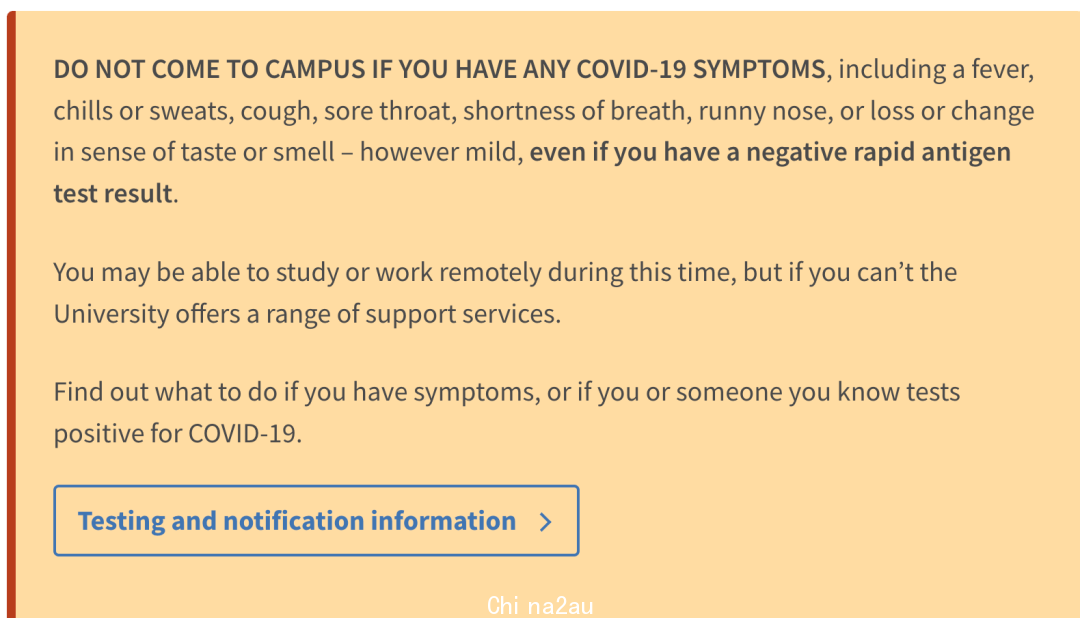Click the bold 'test result' words
The height and width of the screenshot is (618, 1080).
tap(113, 194)
